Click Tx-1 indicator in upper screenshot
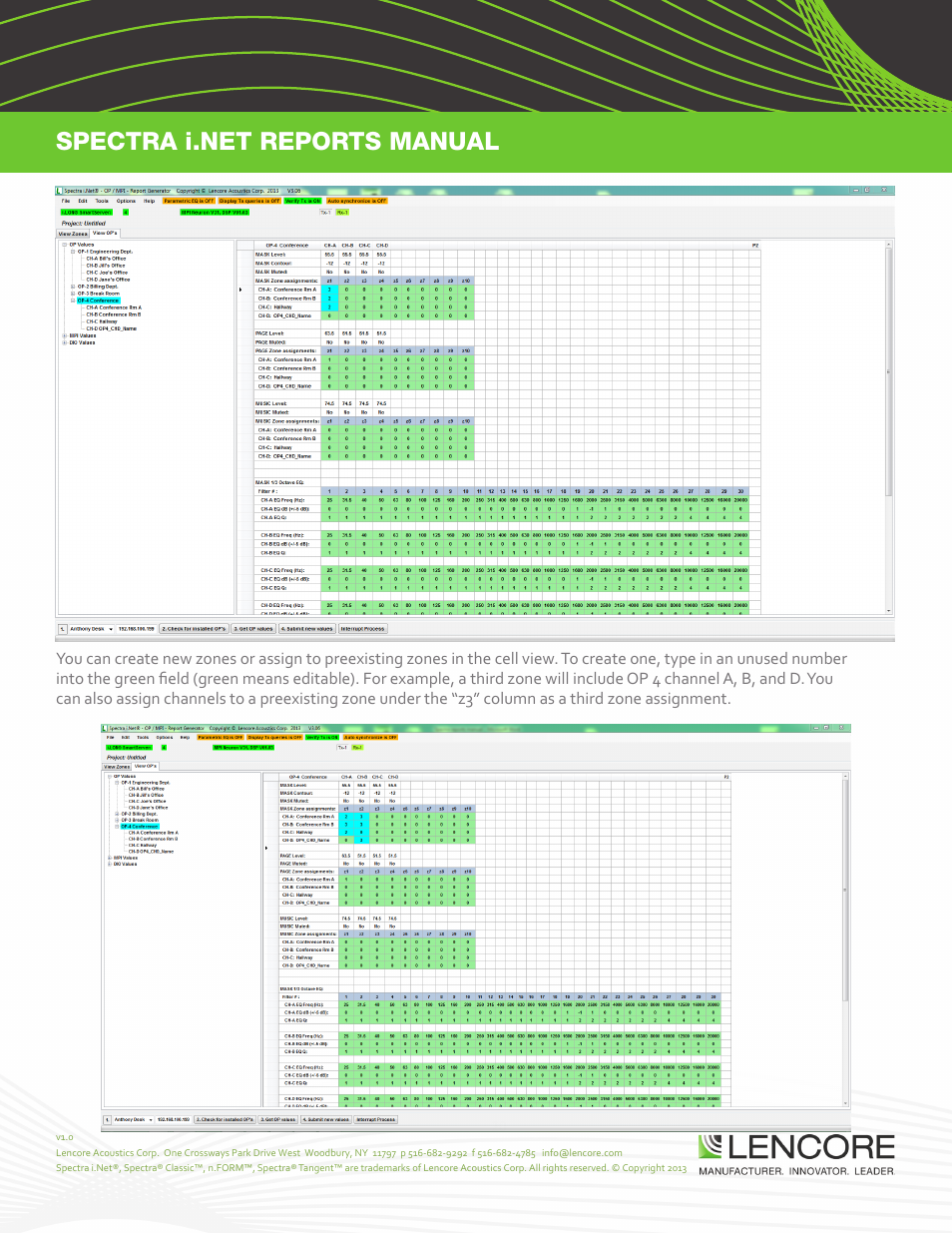Viewport: 952px width, 1233px height. click(325, 212)
